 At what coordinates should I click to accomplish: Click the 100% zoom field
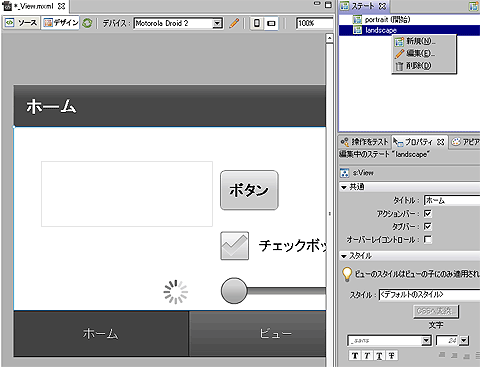click(x=314, y=23)
